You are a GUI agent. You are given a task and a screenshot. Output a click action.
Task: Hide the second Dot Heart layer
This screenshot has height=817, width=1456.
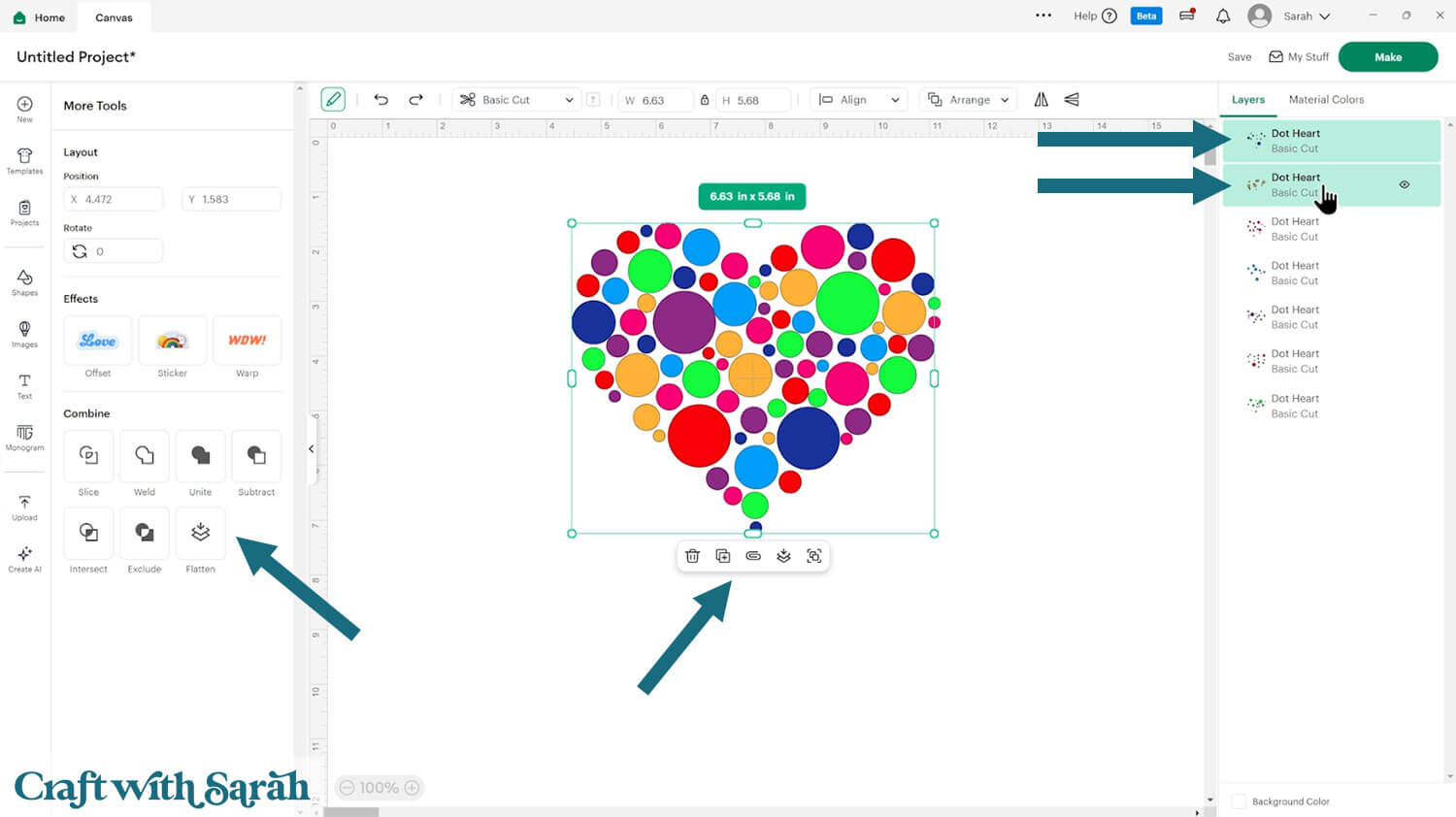pyautogui.click(x=1404, y=184)
